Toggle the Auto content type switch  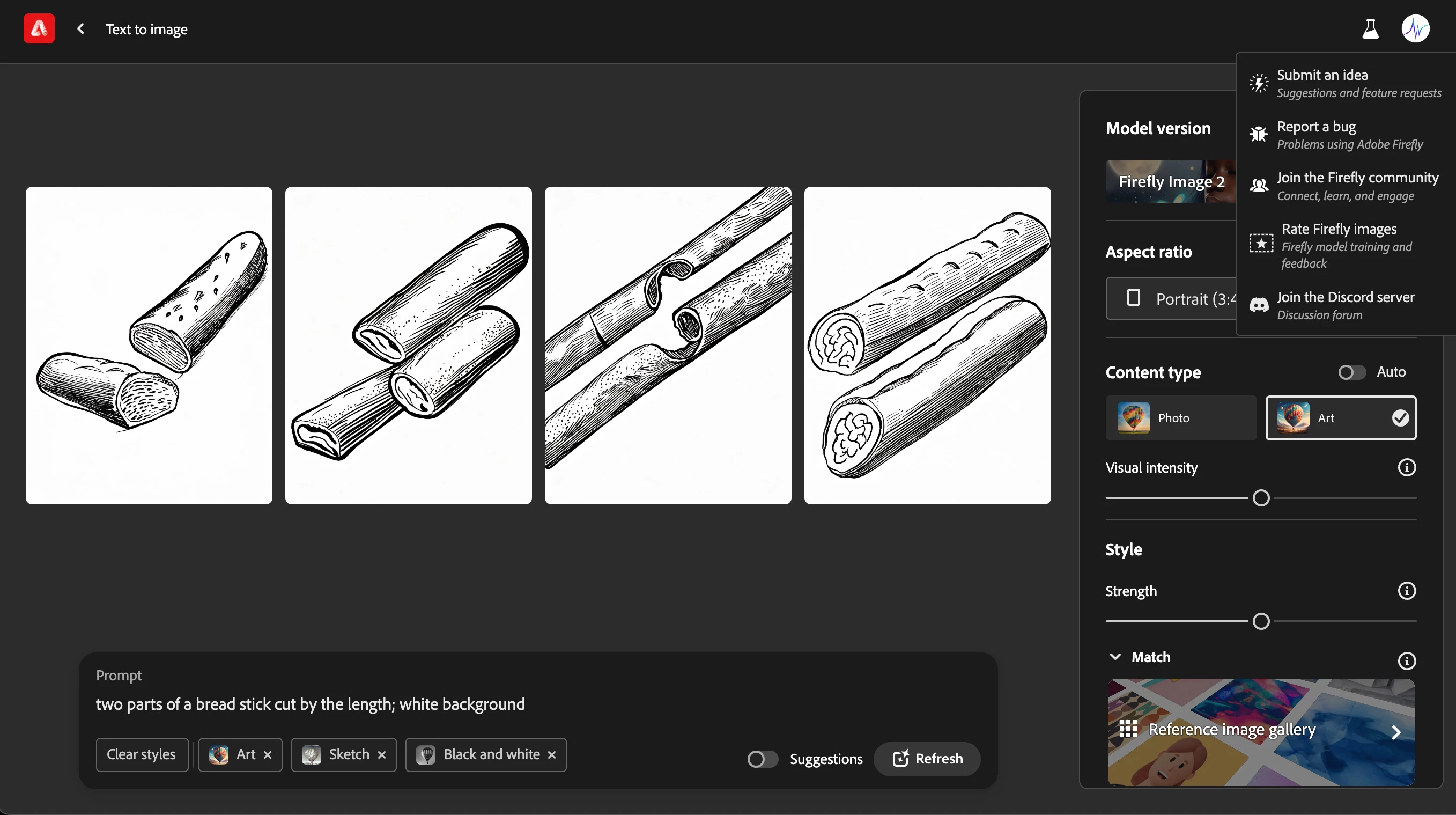(1351, 372)
